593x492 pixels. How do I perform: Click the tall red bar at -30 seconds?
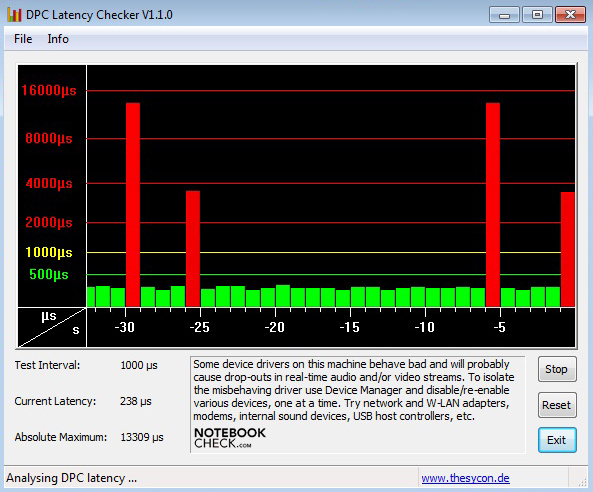pyautogui.click(x=133, y=205)
